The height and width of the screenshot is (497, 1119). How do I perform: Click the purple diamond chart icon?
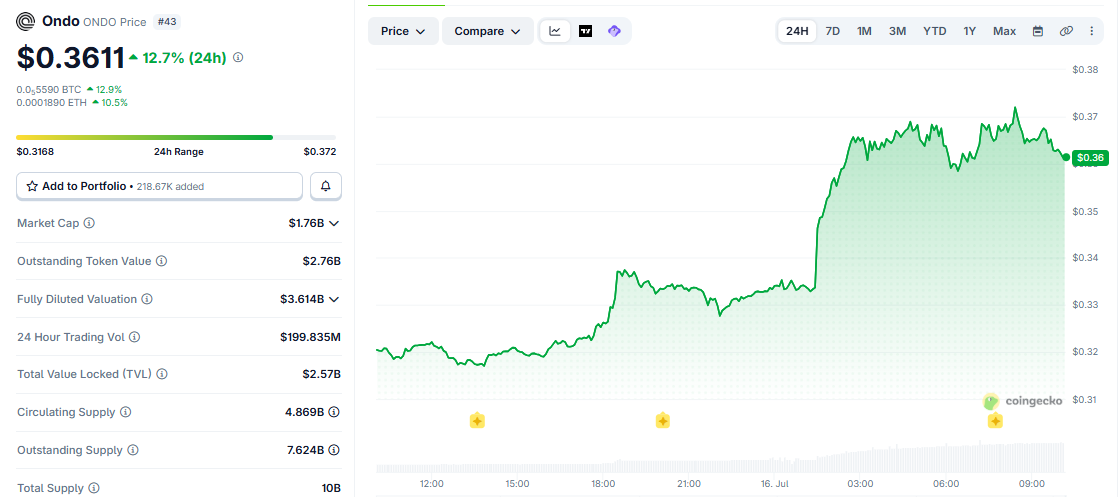coord(614,31)
